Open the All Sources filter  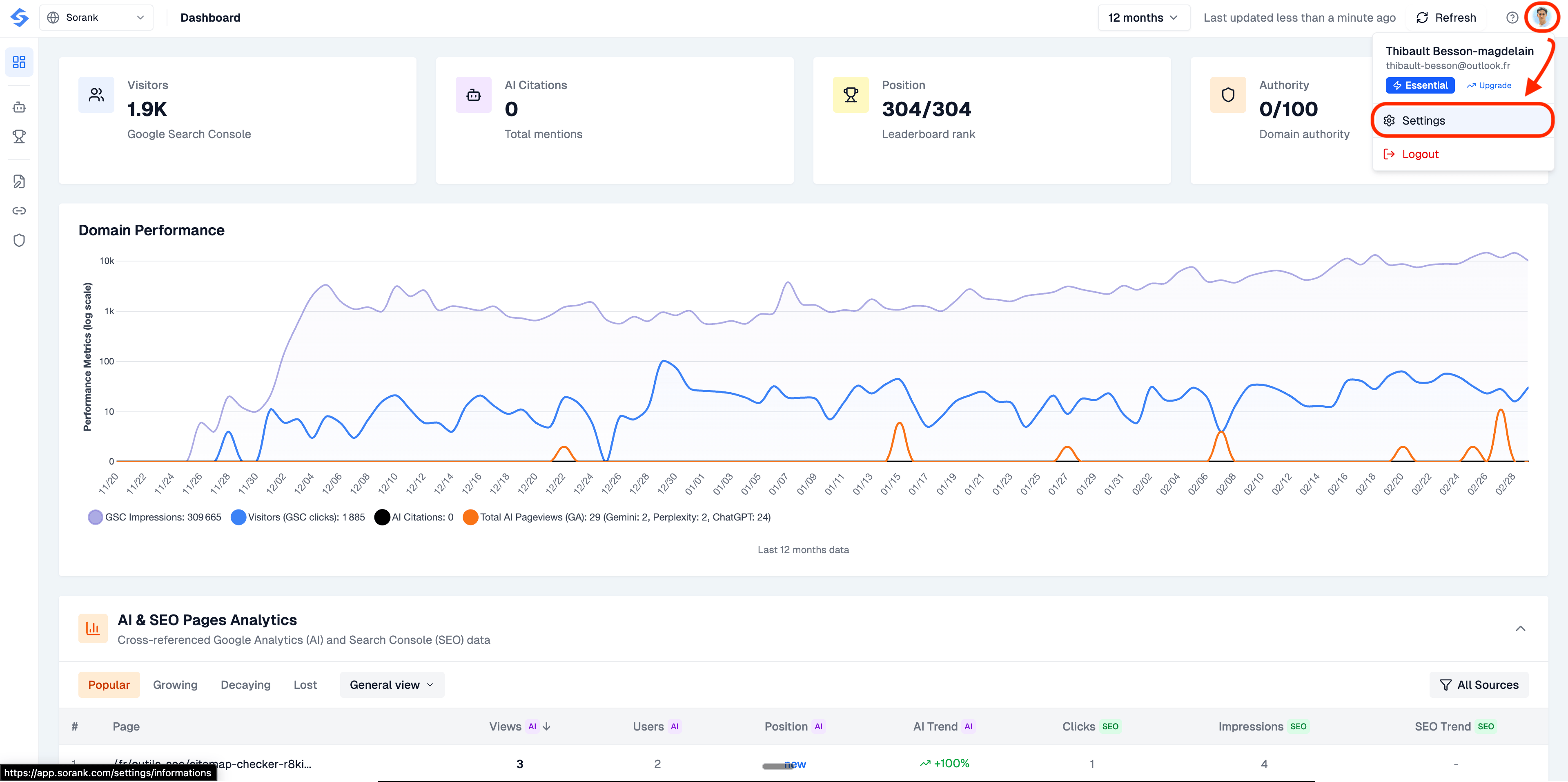1479,685
